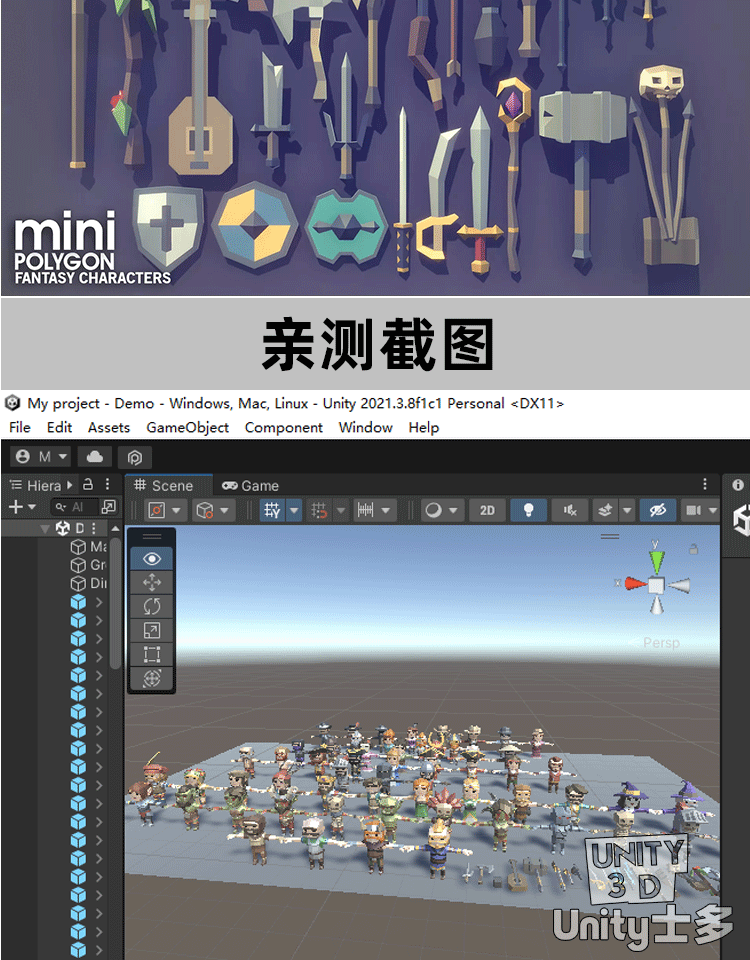Open the grid visibility settings dropdown
The width and height of the screenshot is (750, 960).
coord(294,510)
